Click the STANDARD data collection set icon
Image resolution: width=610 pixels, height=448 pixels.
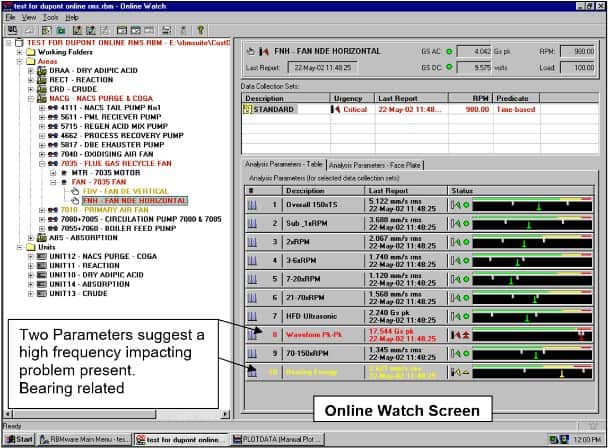[248, 109]
